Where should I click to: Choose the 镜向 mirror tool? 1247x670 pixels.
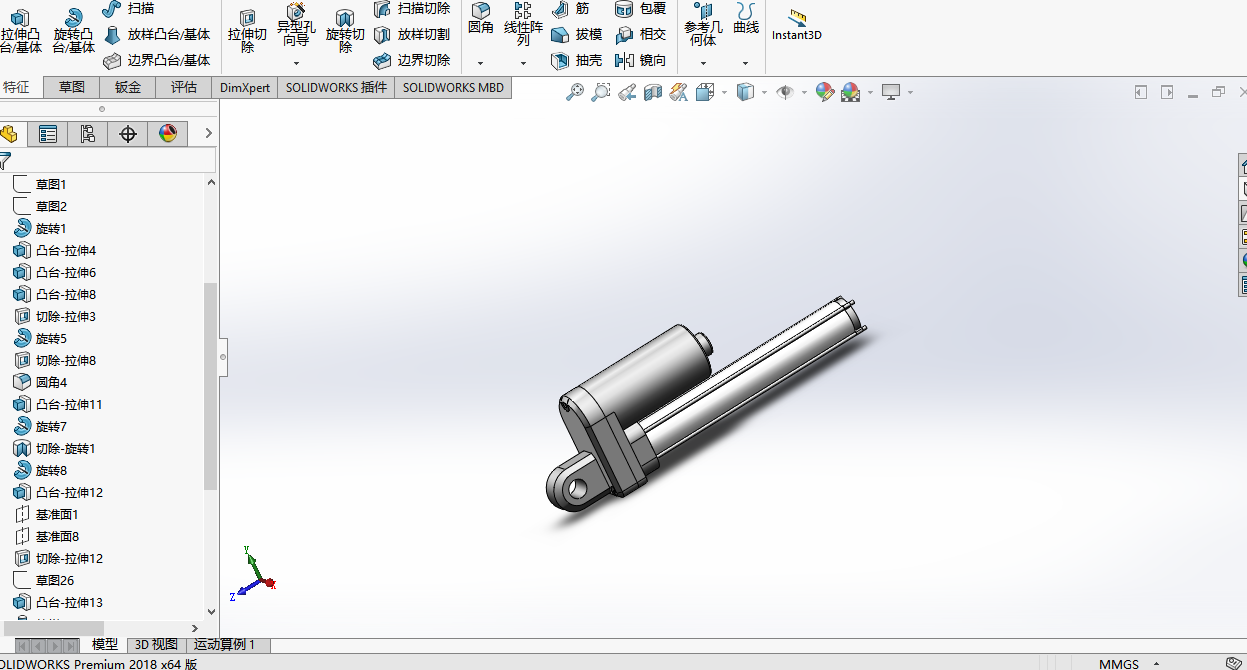[x=640, y=60]
